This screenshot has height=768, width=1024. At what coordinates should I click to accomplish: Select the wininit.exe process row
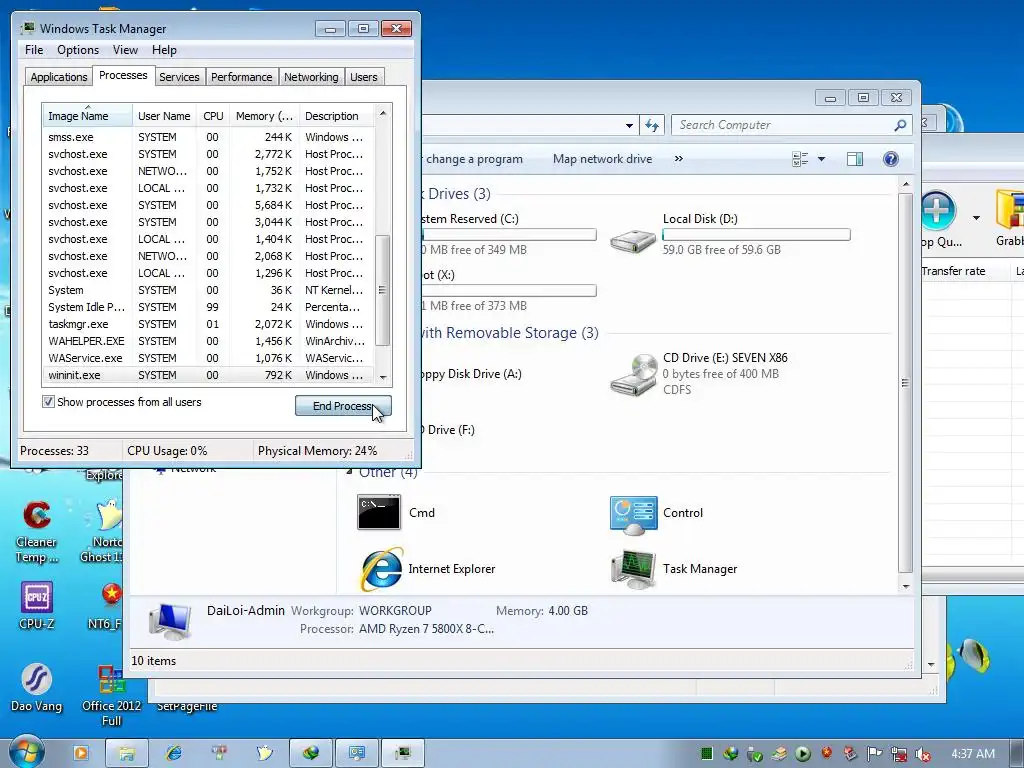(208, 375)
